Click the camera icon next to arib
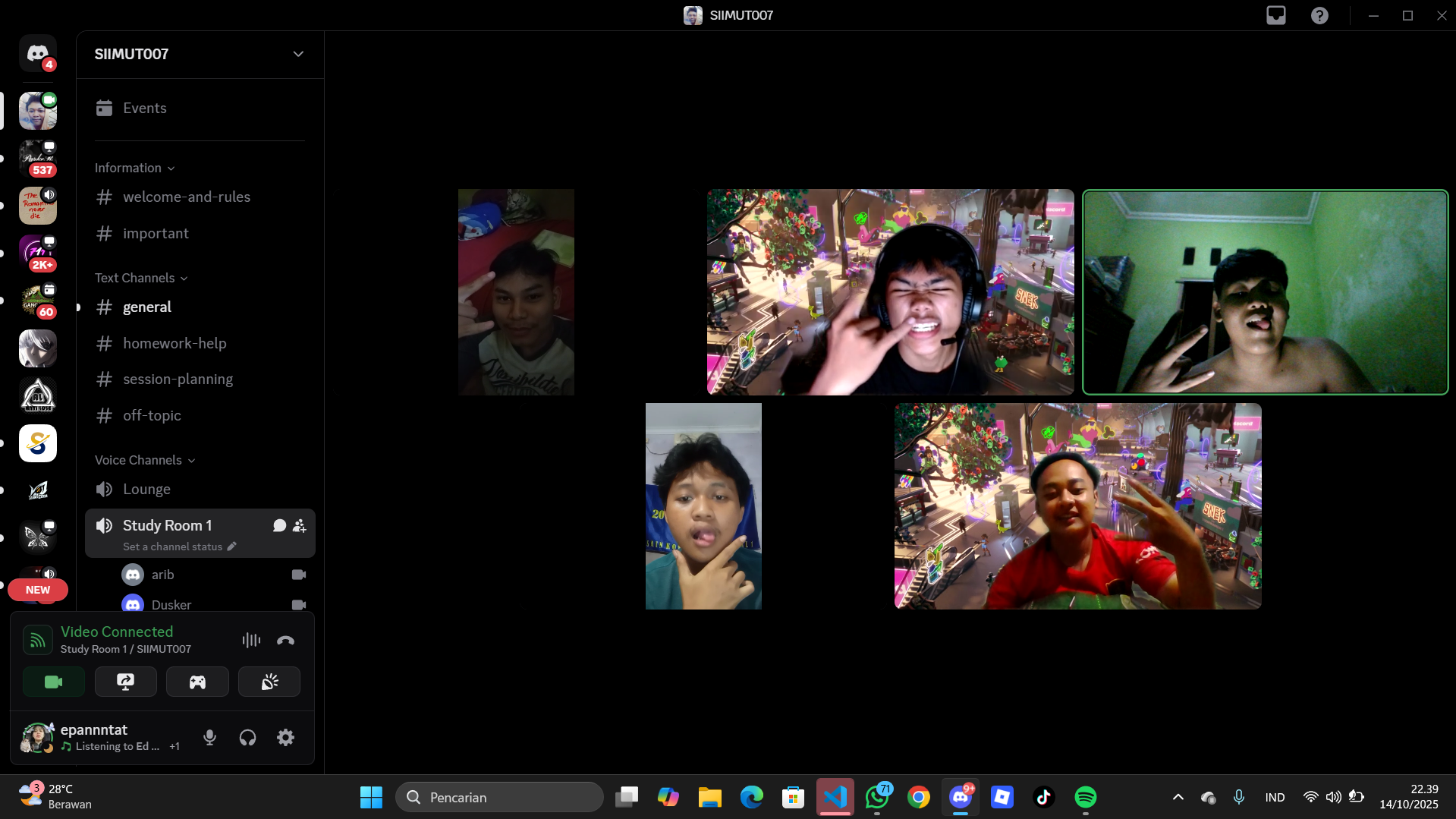1456x819 pixels. pyautogui.click(x=299, y=575)
